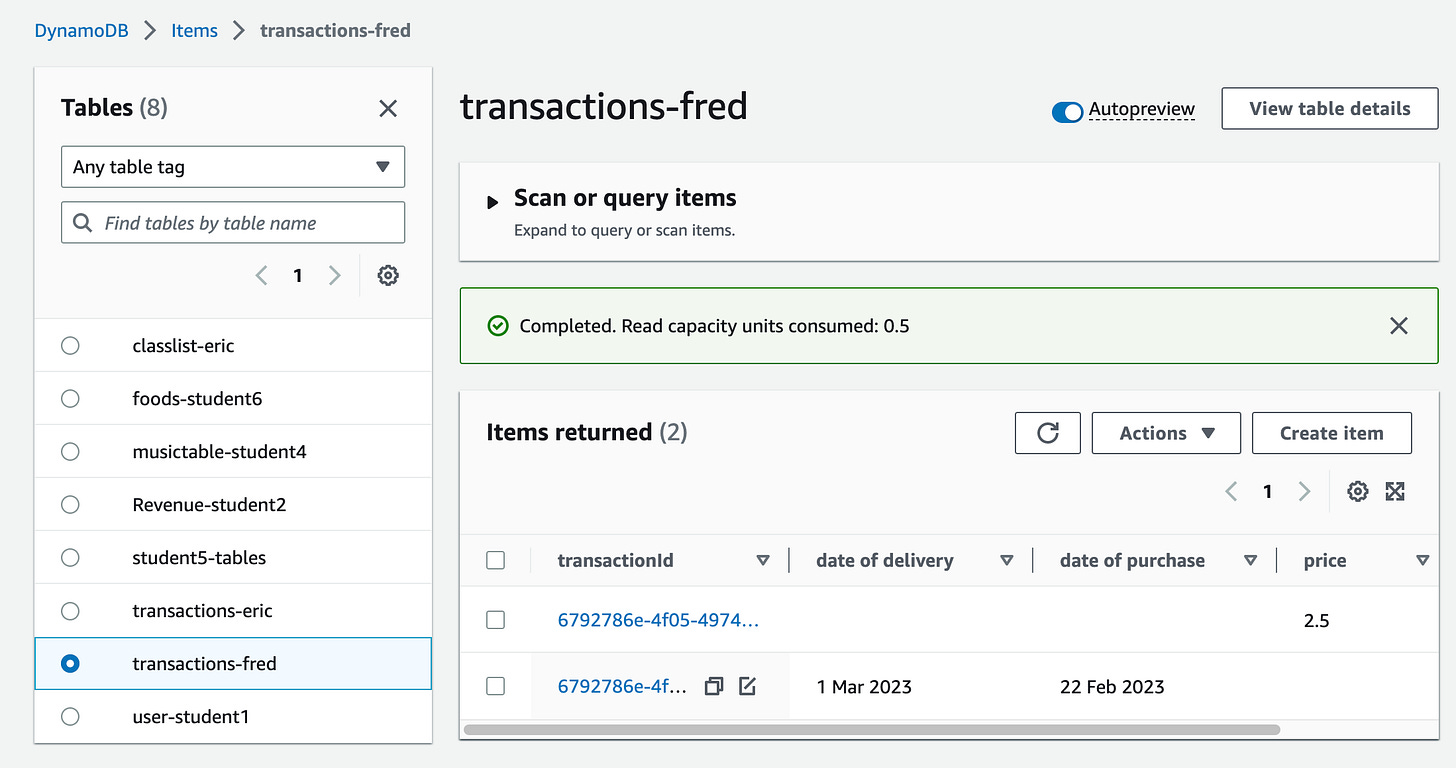
Task: Click the 1 Mar 2023 delivery cell
Action: click(x=864, y=686)
